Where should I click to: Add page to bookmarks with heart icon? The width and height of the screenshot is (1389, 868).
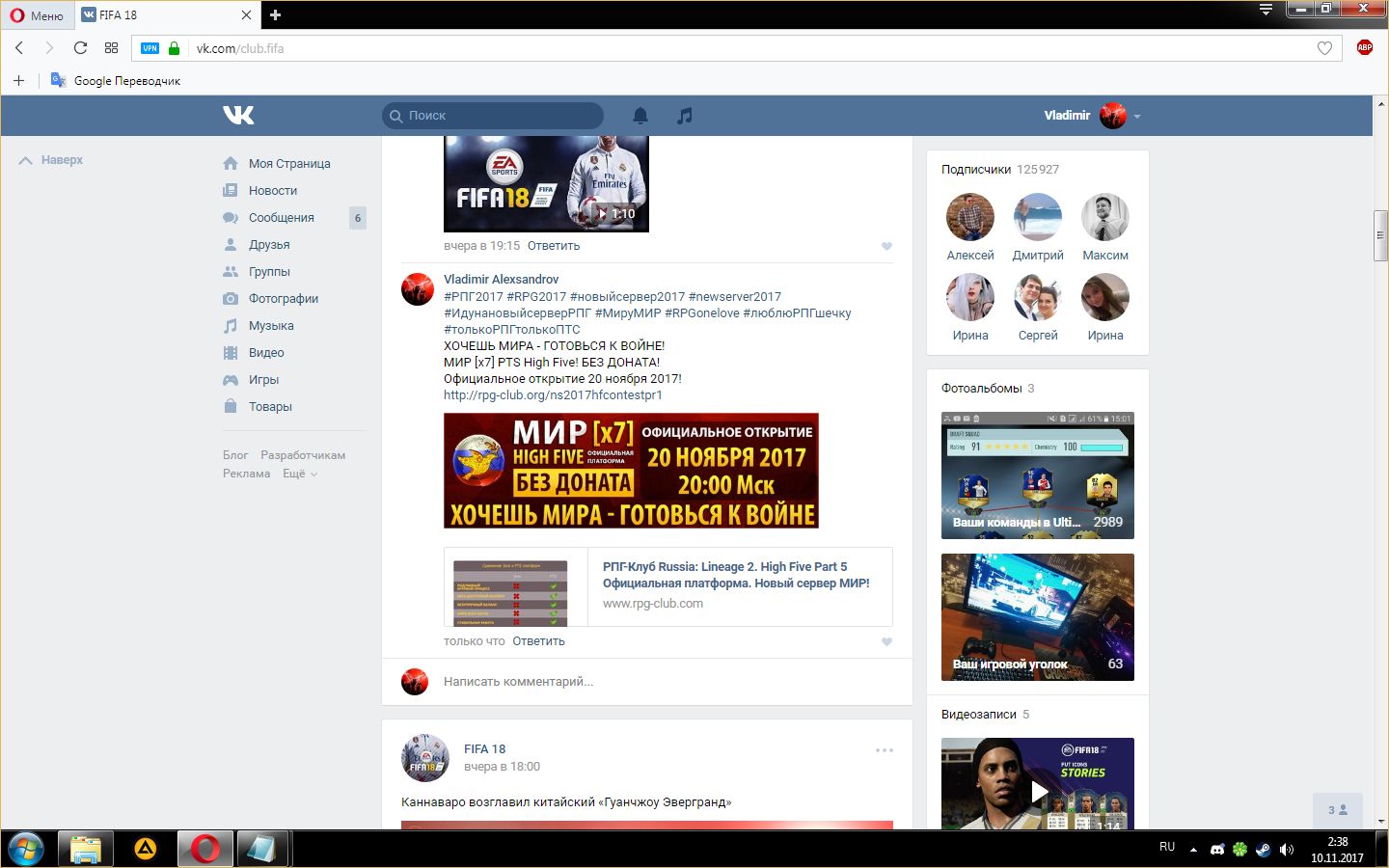point(1324,48)
